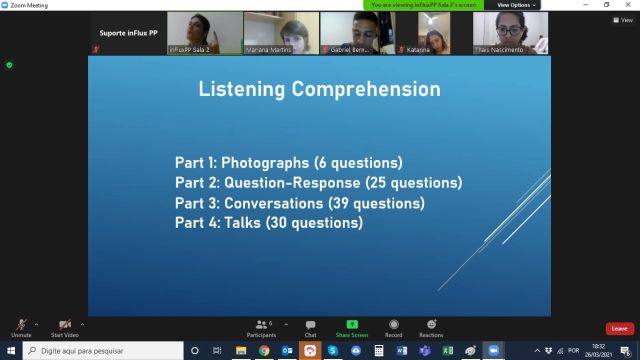Start recording with the Record button
The width and height of the screenshot is (640, 360).
(393, 329)
